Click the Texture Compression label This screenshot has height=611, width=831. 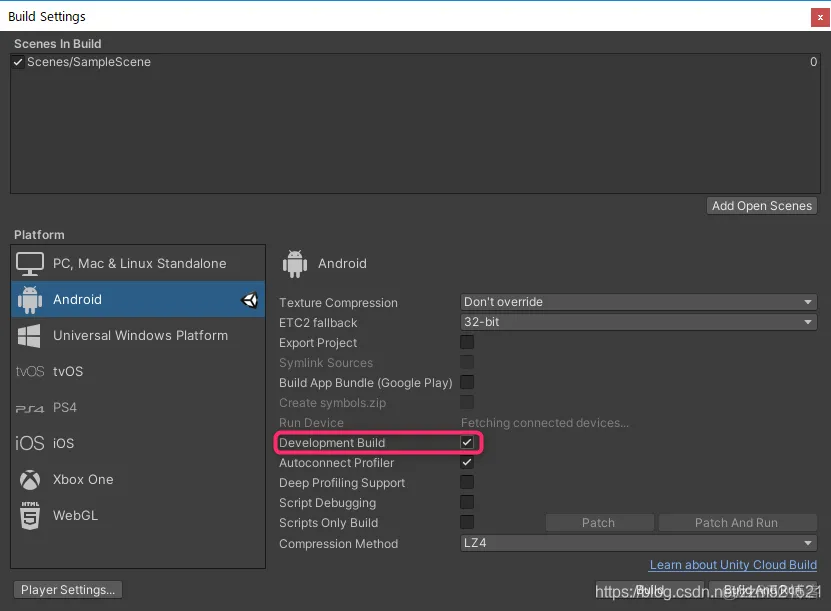[338, 303]
